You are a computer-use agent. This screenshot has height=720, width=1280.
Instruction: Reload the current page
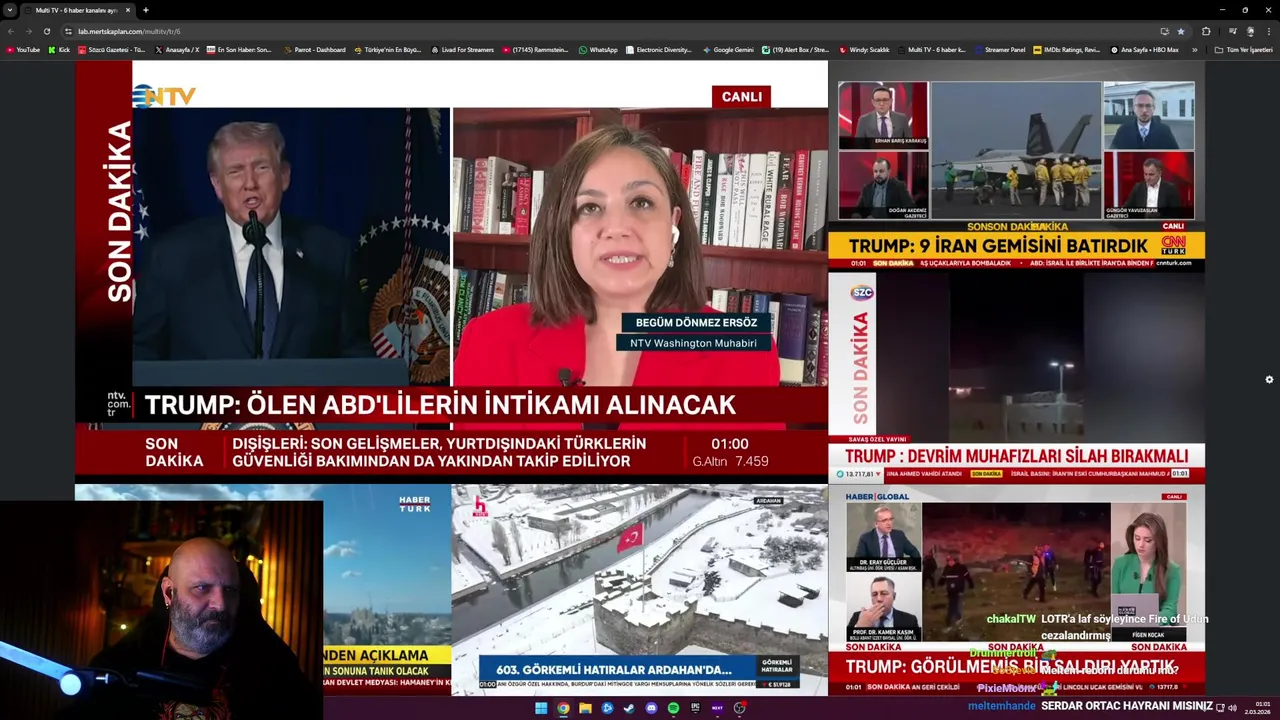pos(46,31)
